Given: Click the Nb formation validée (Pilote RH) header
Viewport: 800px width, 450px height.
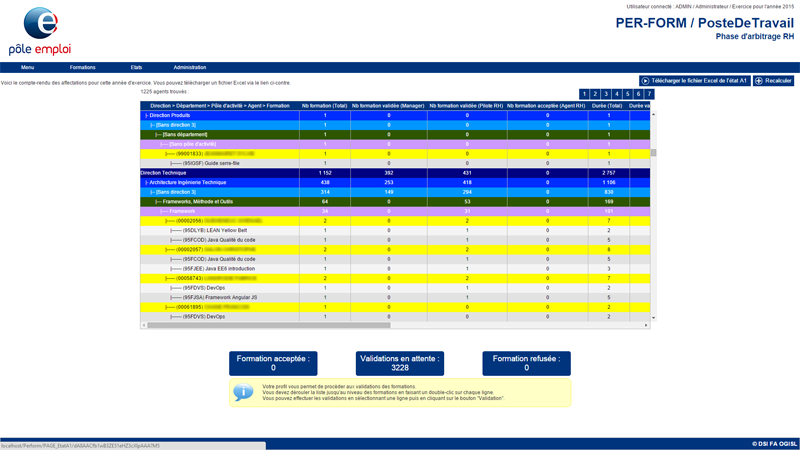Looking at the screenshot, I should [466, 106].
